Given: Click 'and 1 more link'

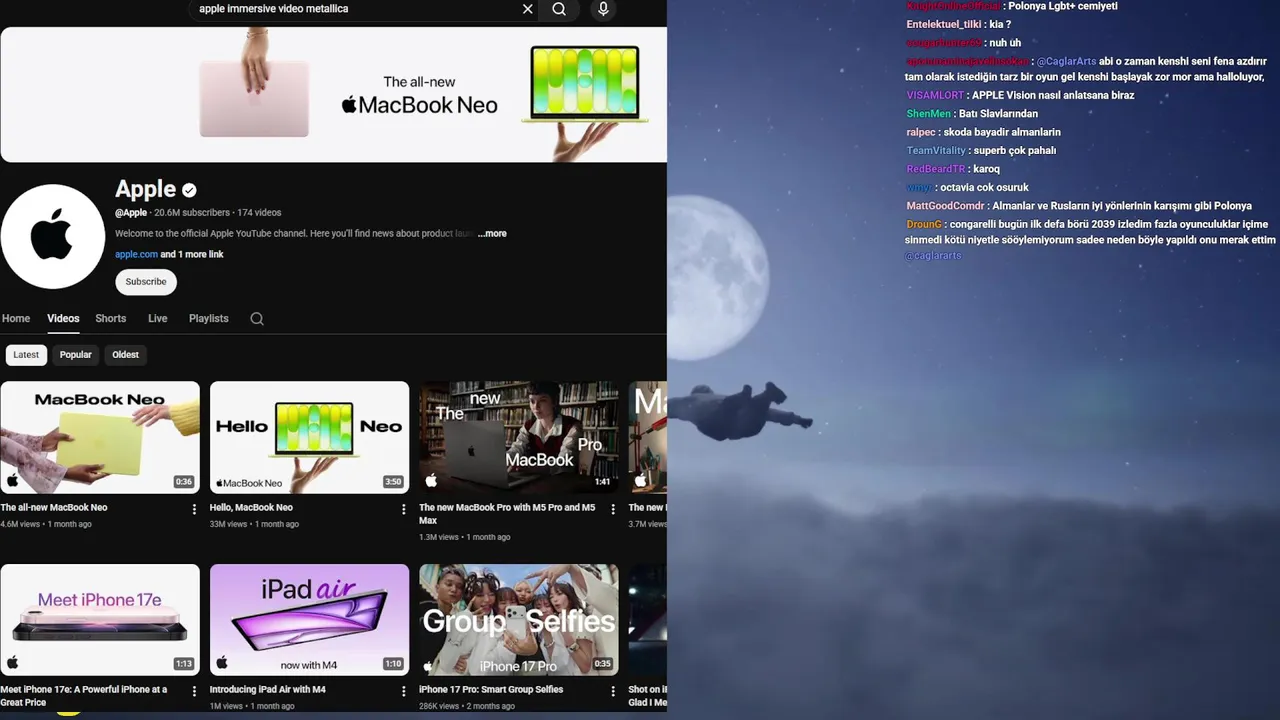Looking at the screenshot, I should pyautogui.click(x=192, y=255).
